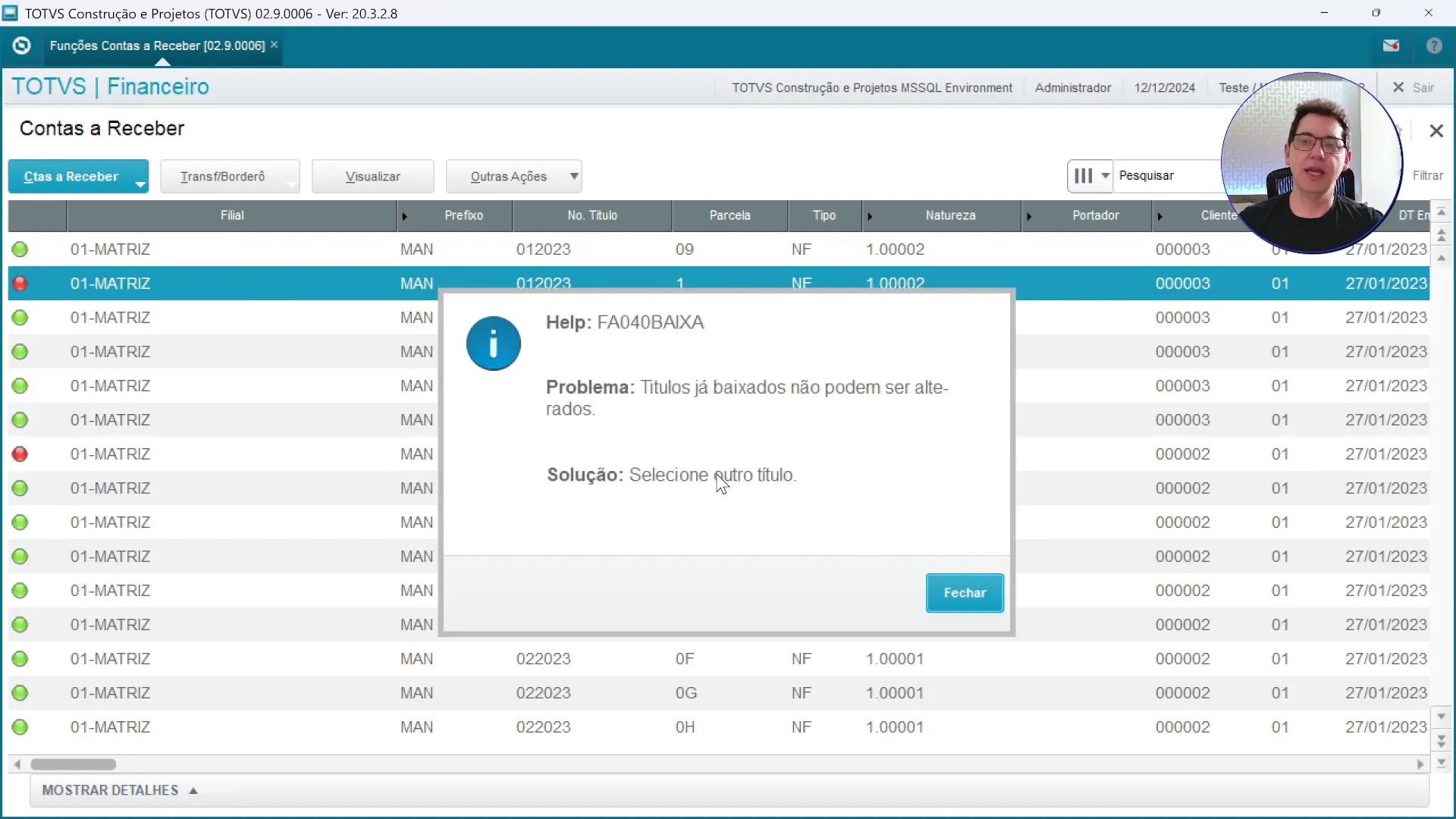This screenshot has height=819, width=1456.
Task: Click the blue info icon in the Help dialog
Action: click(x=493, y=344)
